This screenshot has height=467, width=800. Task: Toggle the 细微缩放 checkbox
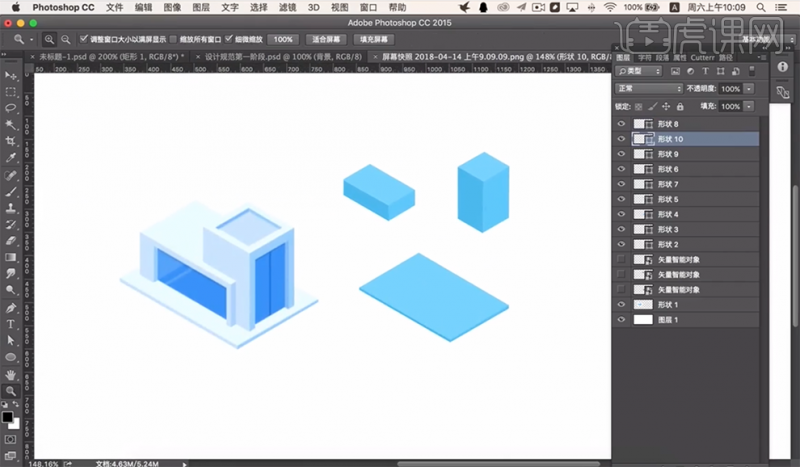coord(229,39)
